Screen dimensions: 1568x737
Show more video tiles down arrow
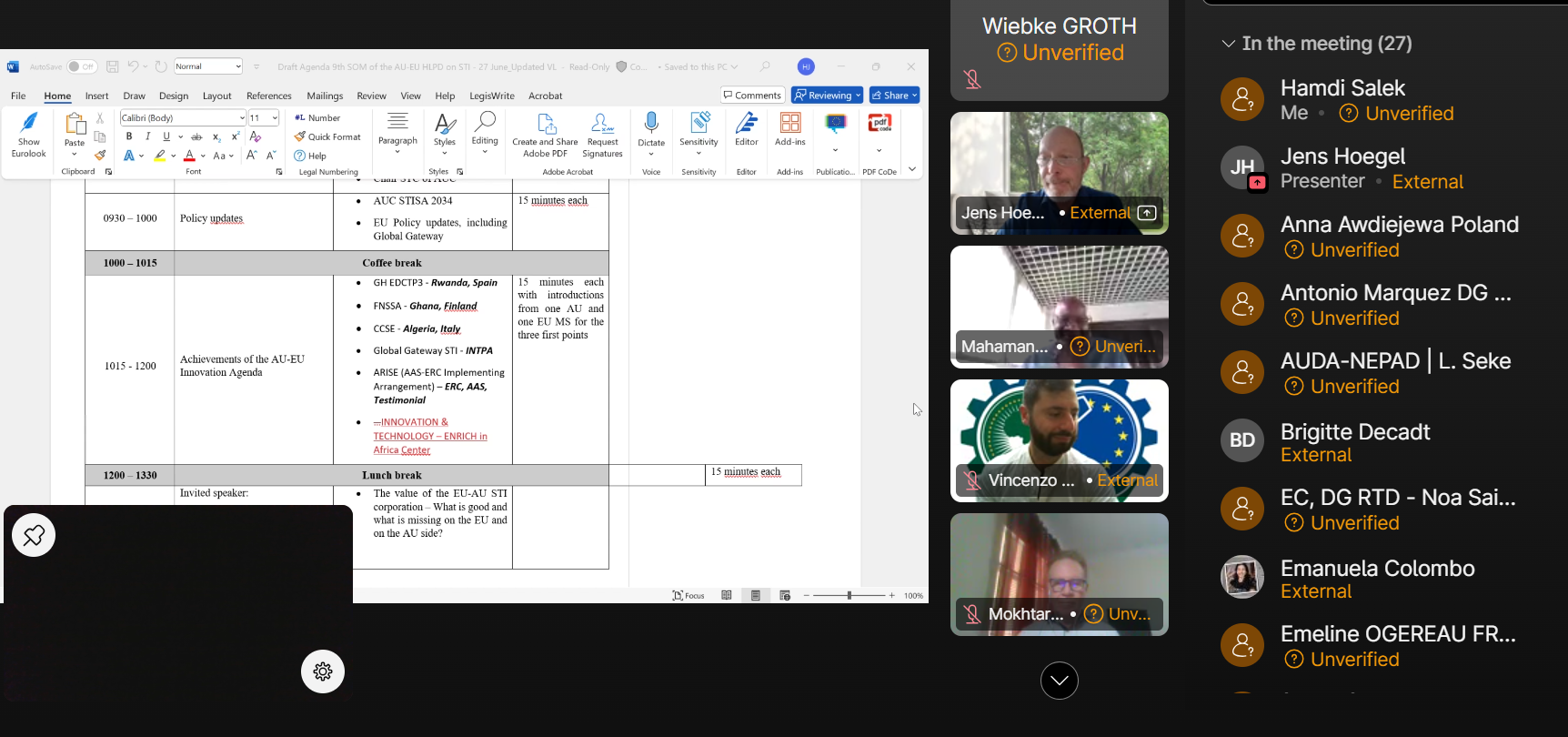1060,681
